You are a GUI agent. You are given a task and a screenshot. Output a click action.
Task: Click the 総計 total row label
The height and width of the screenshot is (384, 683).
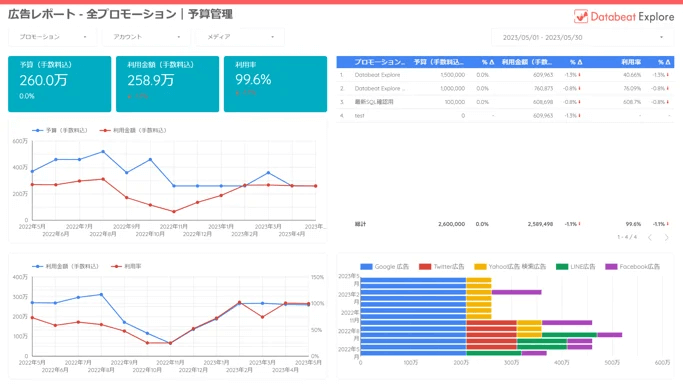[x=360, y=224]
